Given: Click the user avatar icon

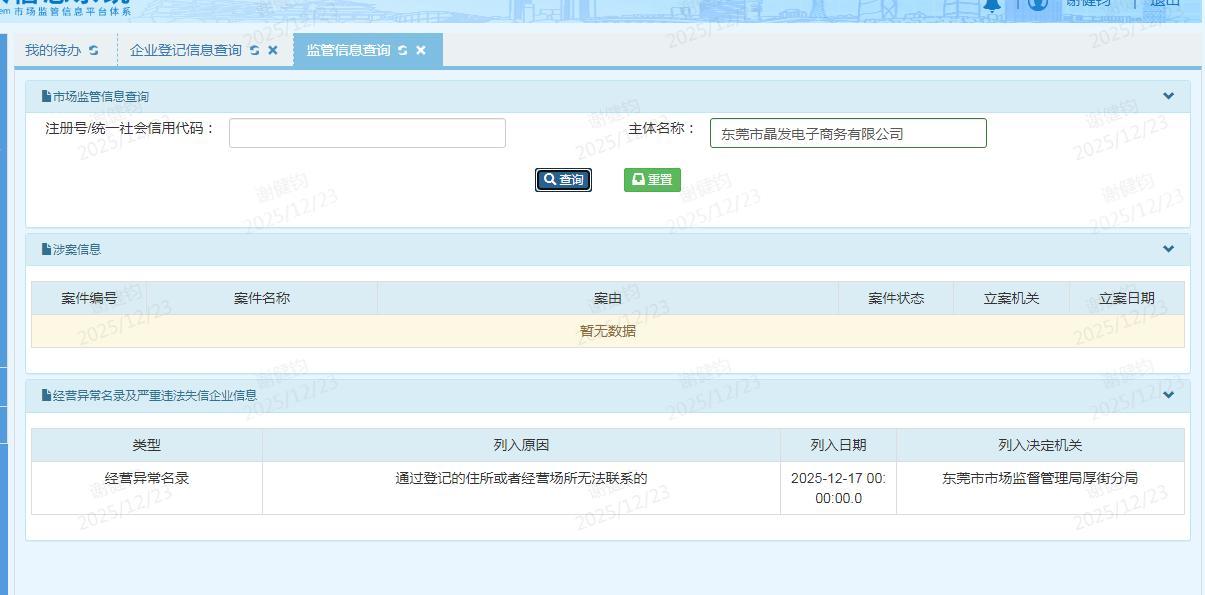Looking at the screenshot, I should pyautogui.click(x=1038, y=4).
